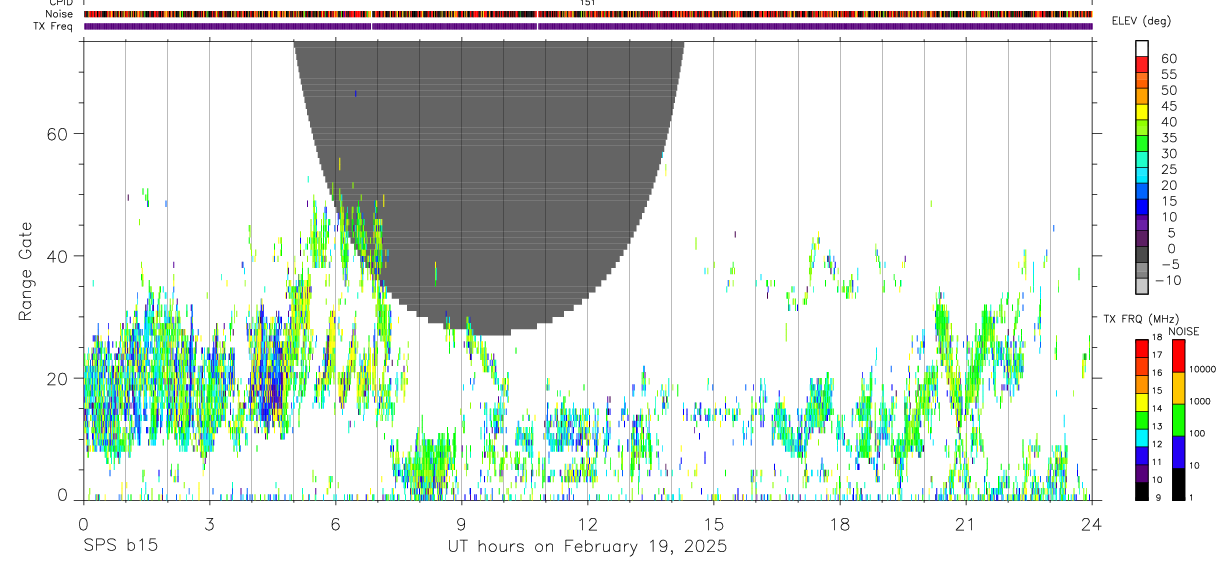Click the '15' tick label on the UT hours axis
The width and height of the screenshot is (1228, 567).
[x=713, y=524]
